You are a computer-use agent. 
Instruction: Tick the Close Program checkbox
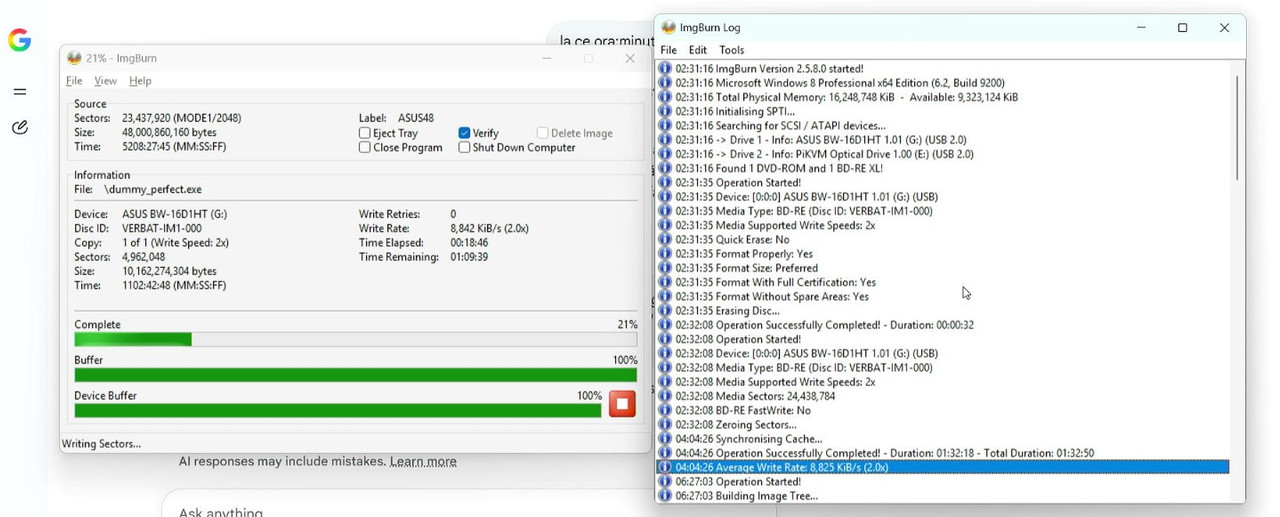point(365,147)
